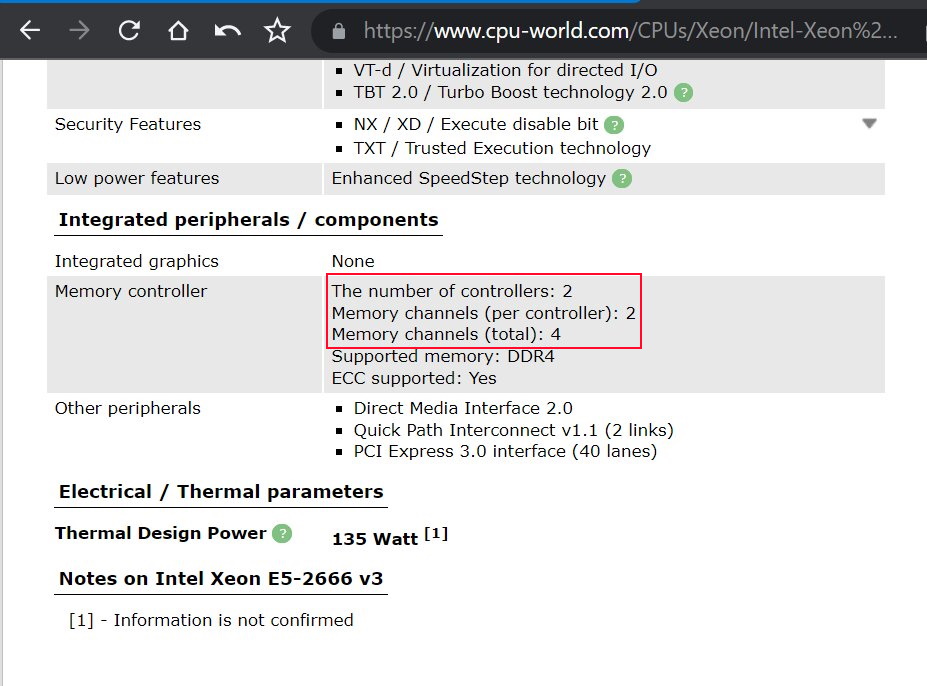Reload the cpu-world page
This screenshot has height=686, width=927.
(x=129, y=30)
